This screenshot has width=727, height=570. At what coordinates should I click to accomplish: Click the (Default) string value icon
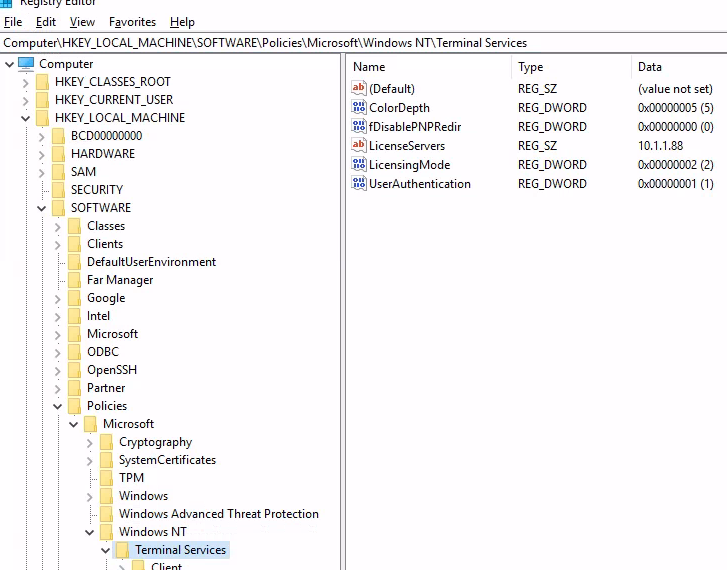[359, 89]
